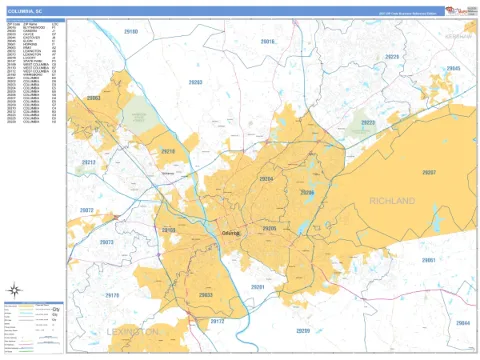This screenshot has height=360, width=480.
Task: Select ZIP label 29172
Action: (217, 321)
